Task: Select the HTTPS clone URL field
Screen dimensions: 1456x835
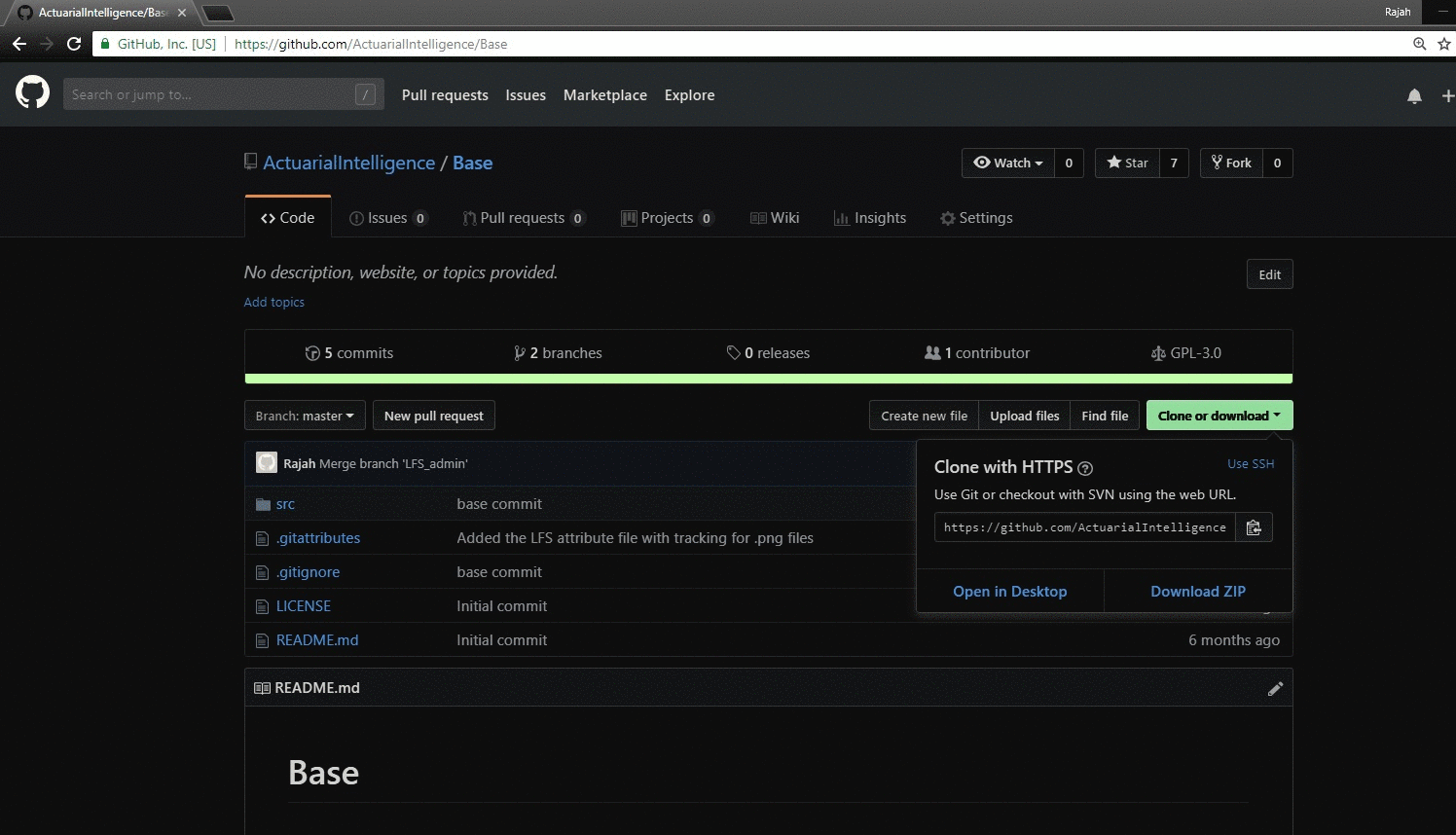Action: click(x=1085, y=527)
